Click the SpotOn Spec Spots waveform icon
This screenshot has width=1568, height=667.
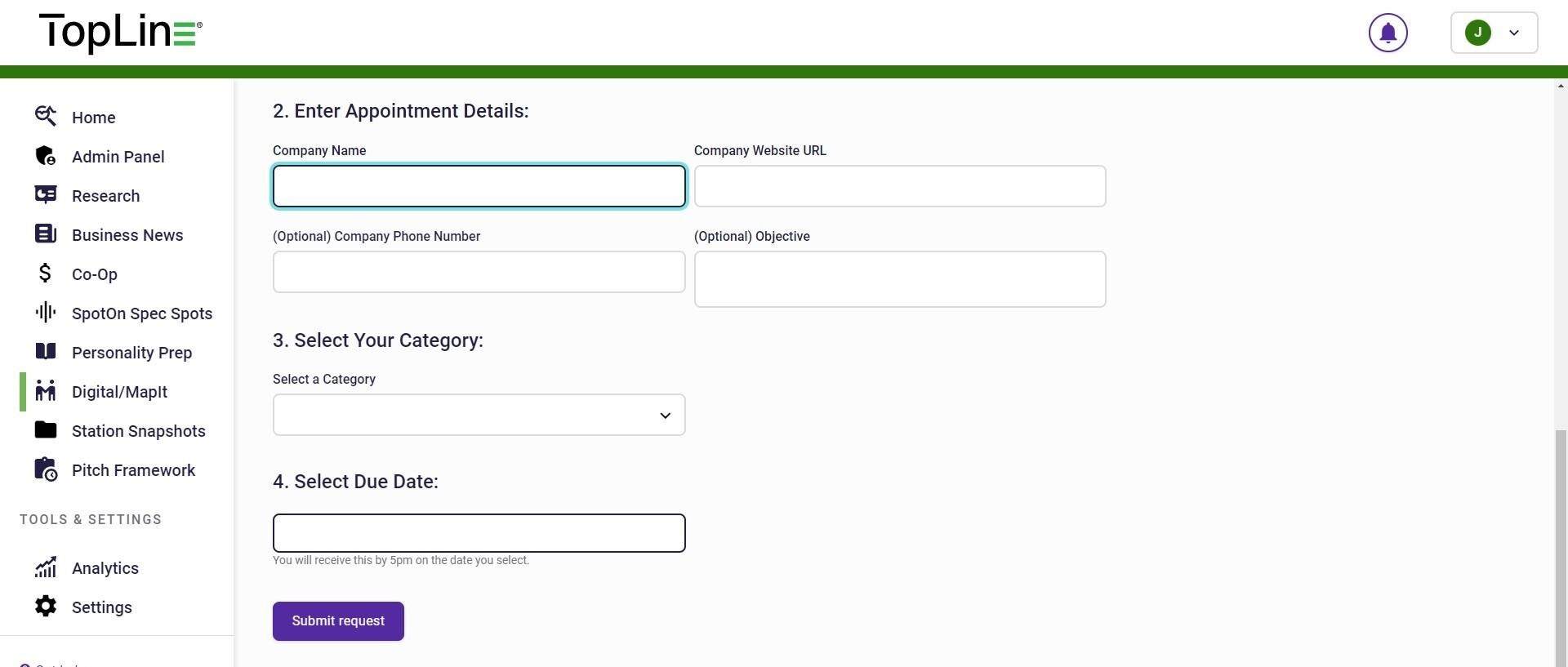click(x=46, y=313)
